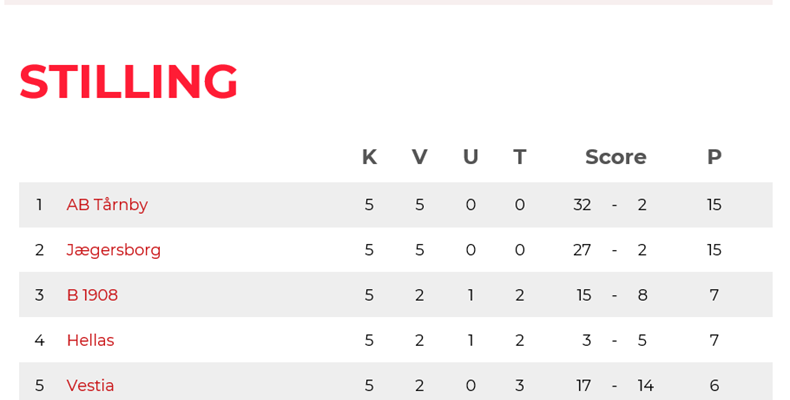Open the AB Tårnby team link
This screenshot has height=400, width=790.
107,205
